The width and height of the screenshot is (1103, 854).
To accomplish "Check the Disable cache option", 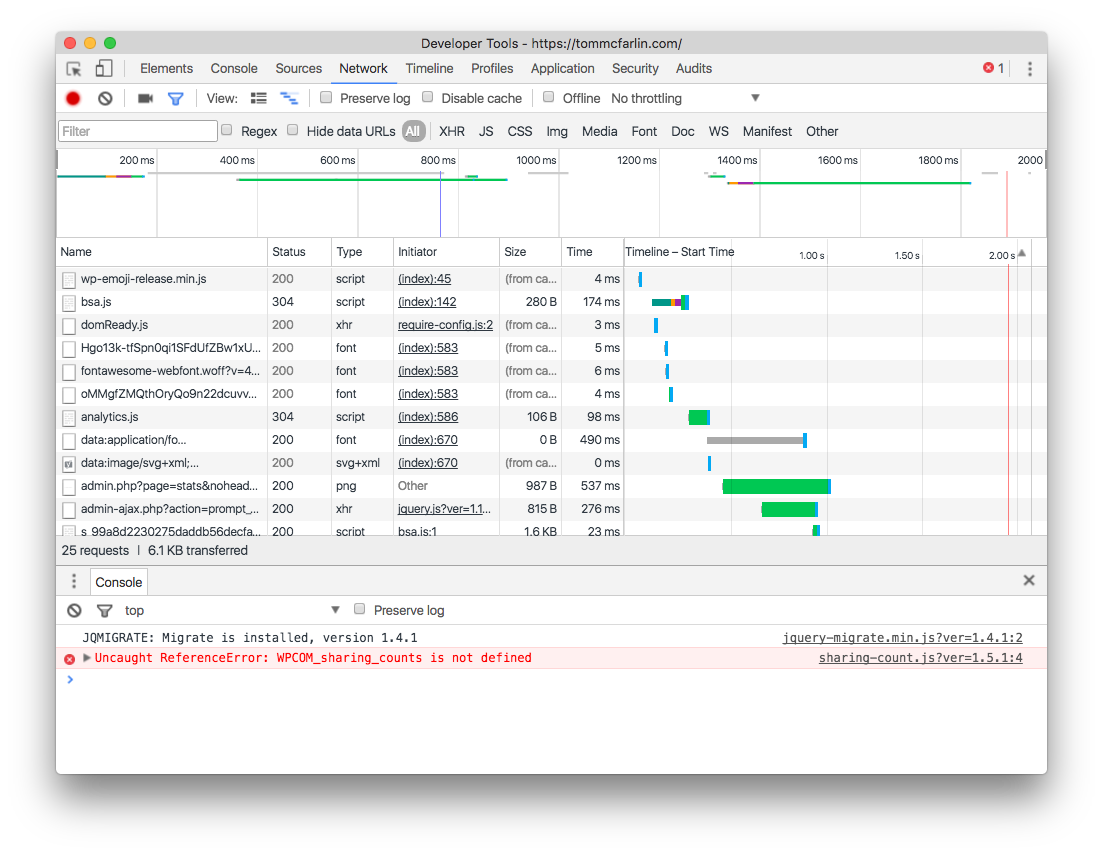I will (x=428, y=98).
